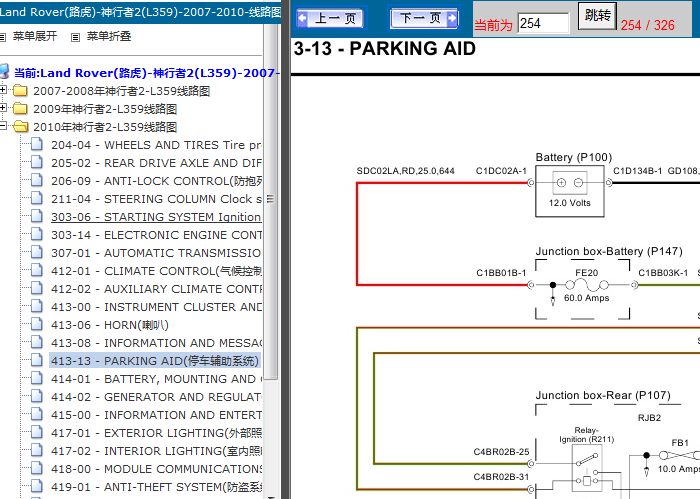The width and height of the screenshot is (700, 499).
Task: Open 204-04 WHEELS AND TIRES entry
Action: [156, 145]
